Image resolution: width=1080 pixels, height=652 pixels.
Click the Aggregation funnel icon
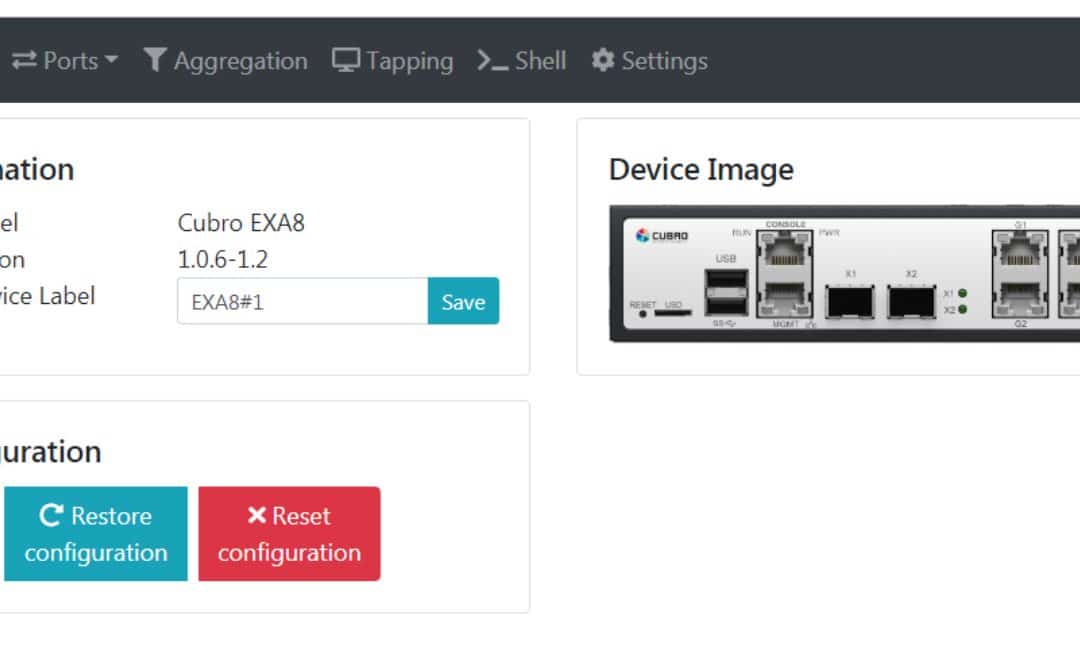click(155, 60)
